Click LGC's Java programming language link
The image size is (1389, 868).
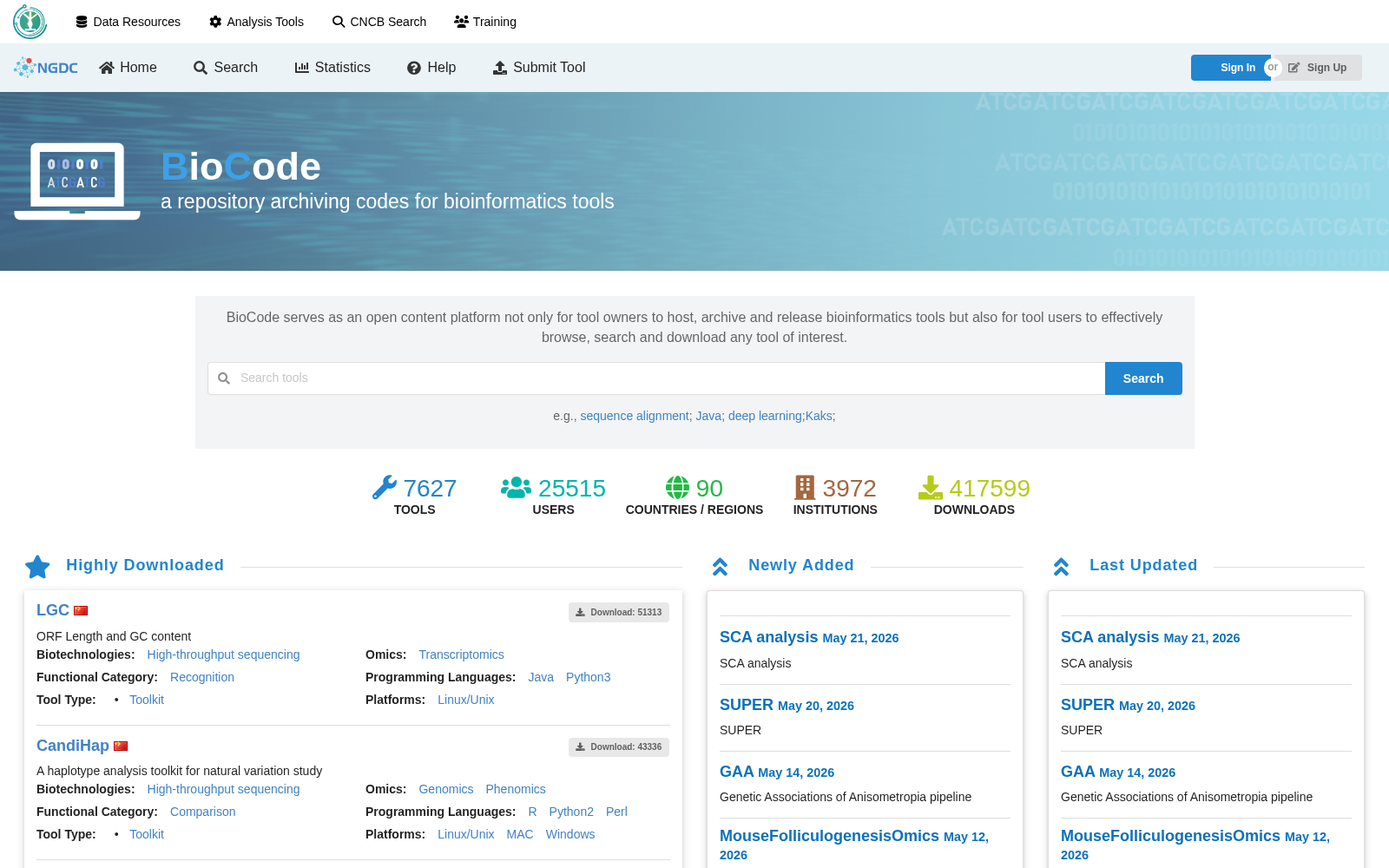(541, 678)
